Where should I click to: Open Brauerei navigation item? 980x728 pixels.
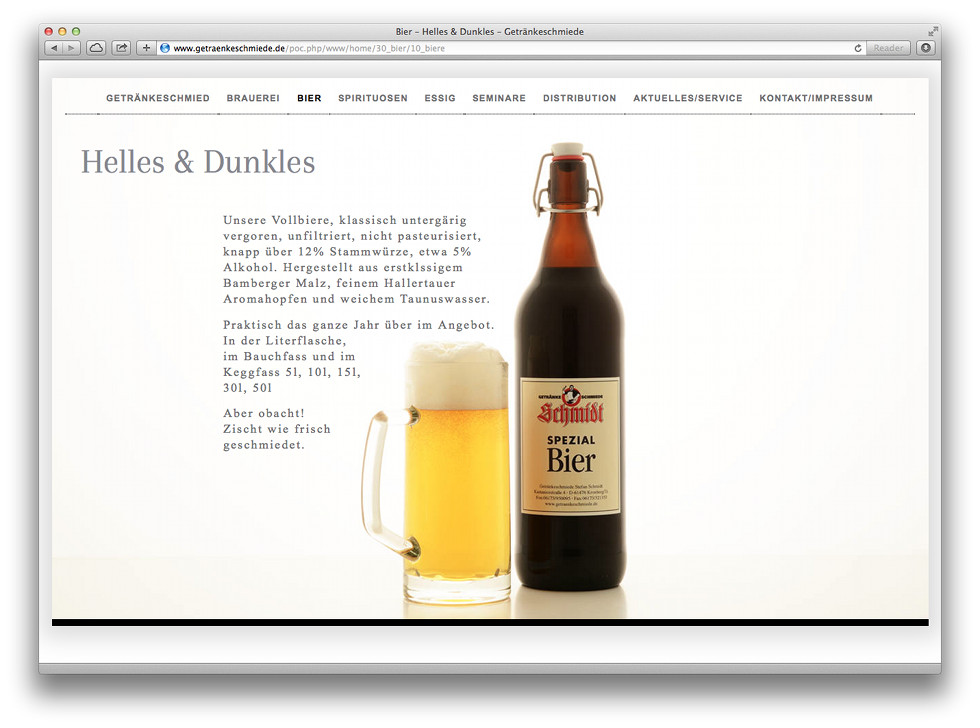click(253, 98)
